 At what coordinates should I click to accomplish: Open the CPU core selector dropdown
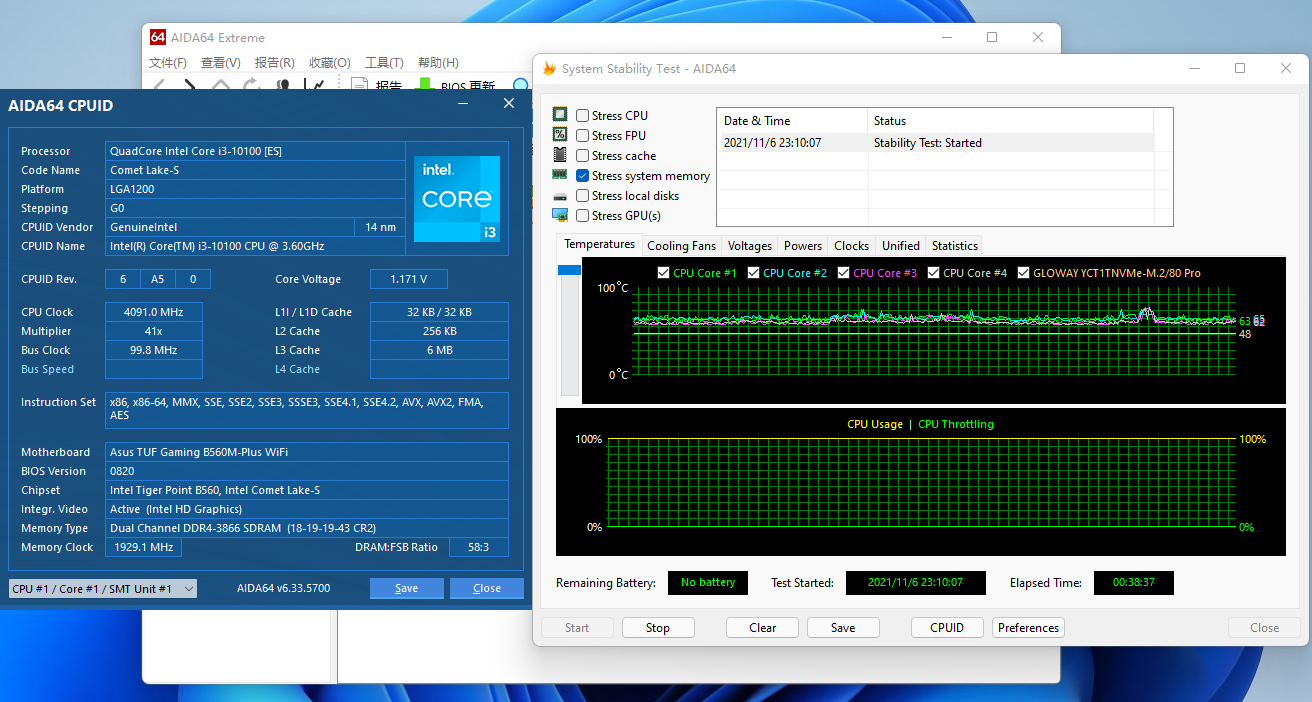pyautogui.click(x=189, y=588)
